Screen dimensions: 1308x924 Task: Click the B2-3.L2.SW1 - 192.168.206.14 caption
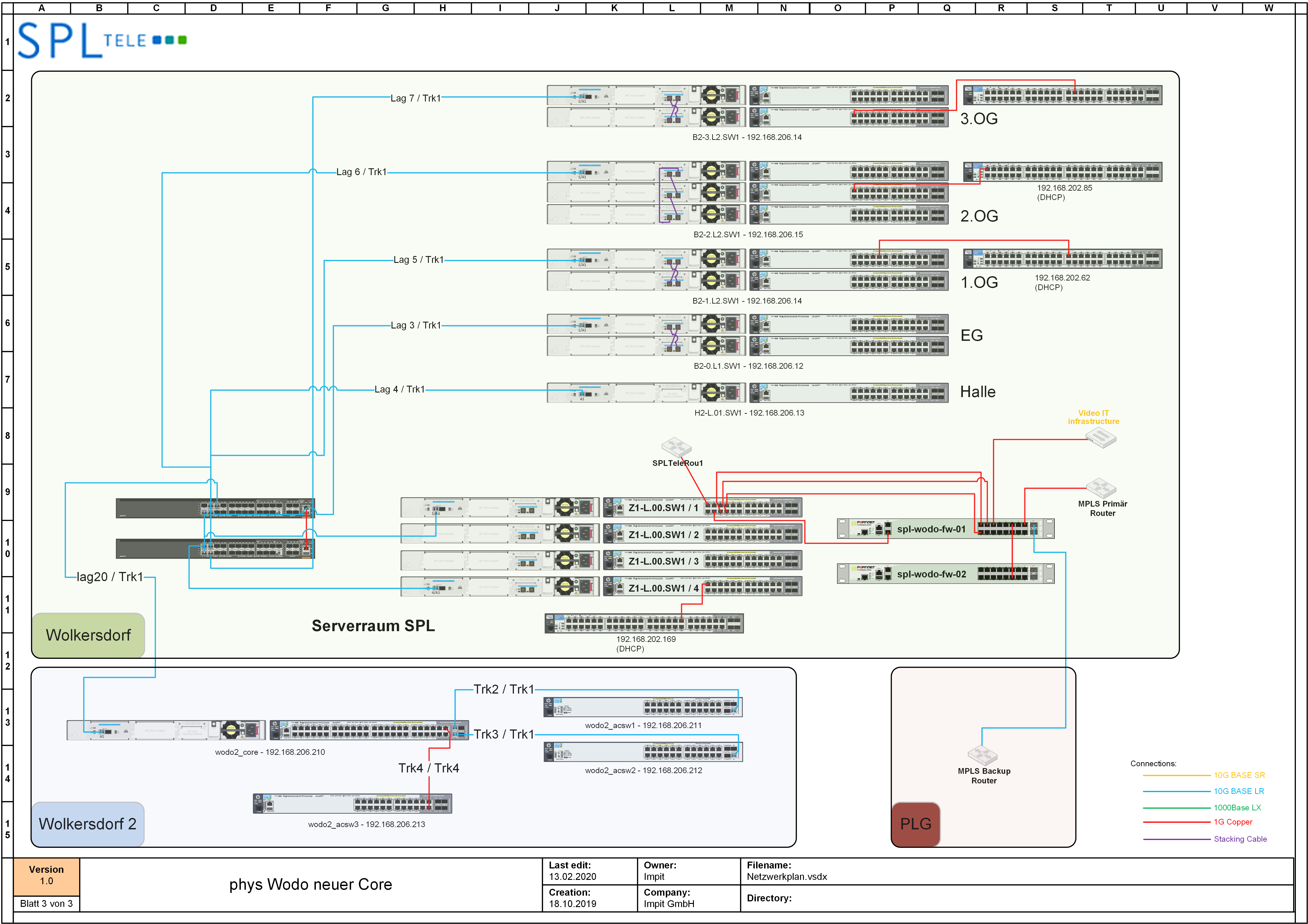tap(747, 137)
